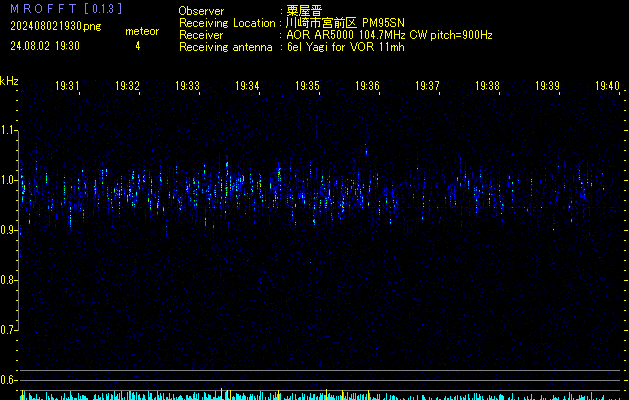This screenshot has height=400, width=629.
Task: Click the 0.8 frequency axis label
Action: [x=9, y=280]
